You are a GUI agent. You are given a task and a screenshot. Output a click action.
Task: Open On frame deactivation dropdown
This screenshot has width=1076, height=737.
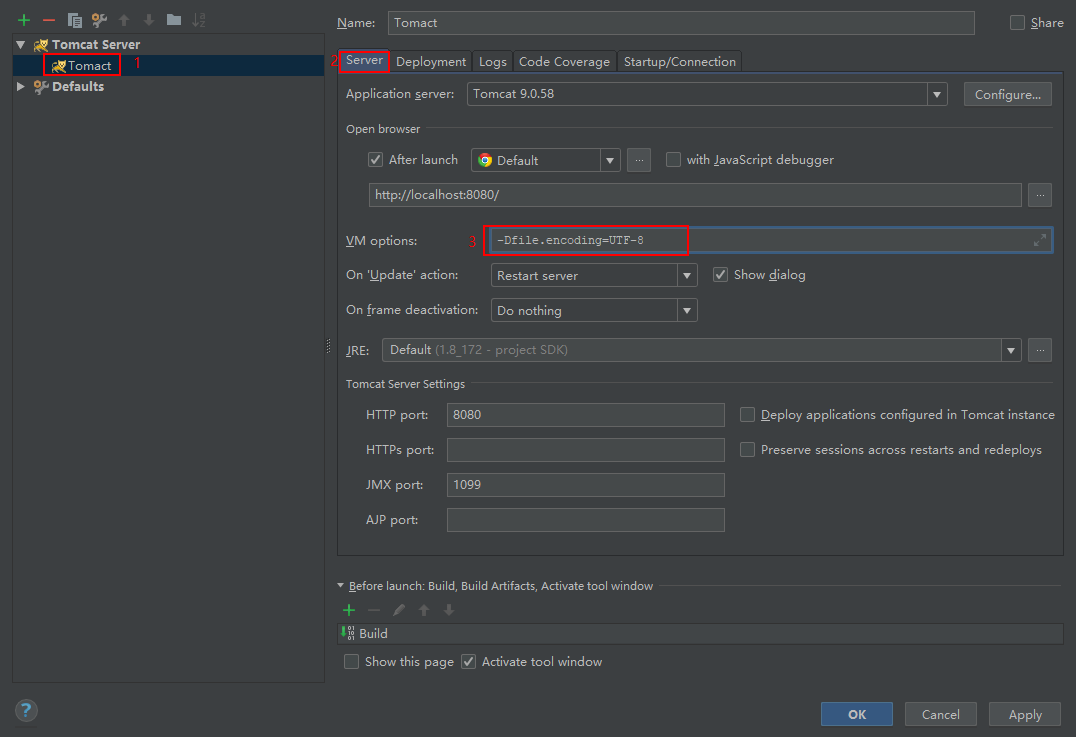[594, 310]
